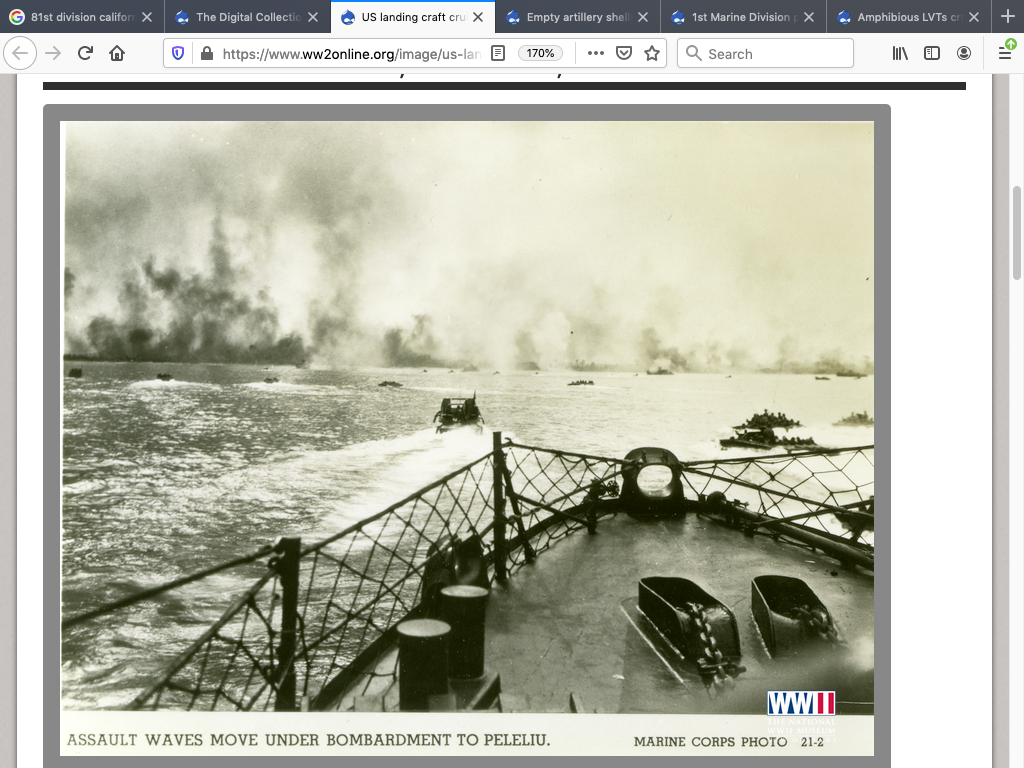1024x768 pixels.
Task: Bookmark this page with the star
Action: [x=652, y=54]
